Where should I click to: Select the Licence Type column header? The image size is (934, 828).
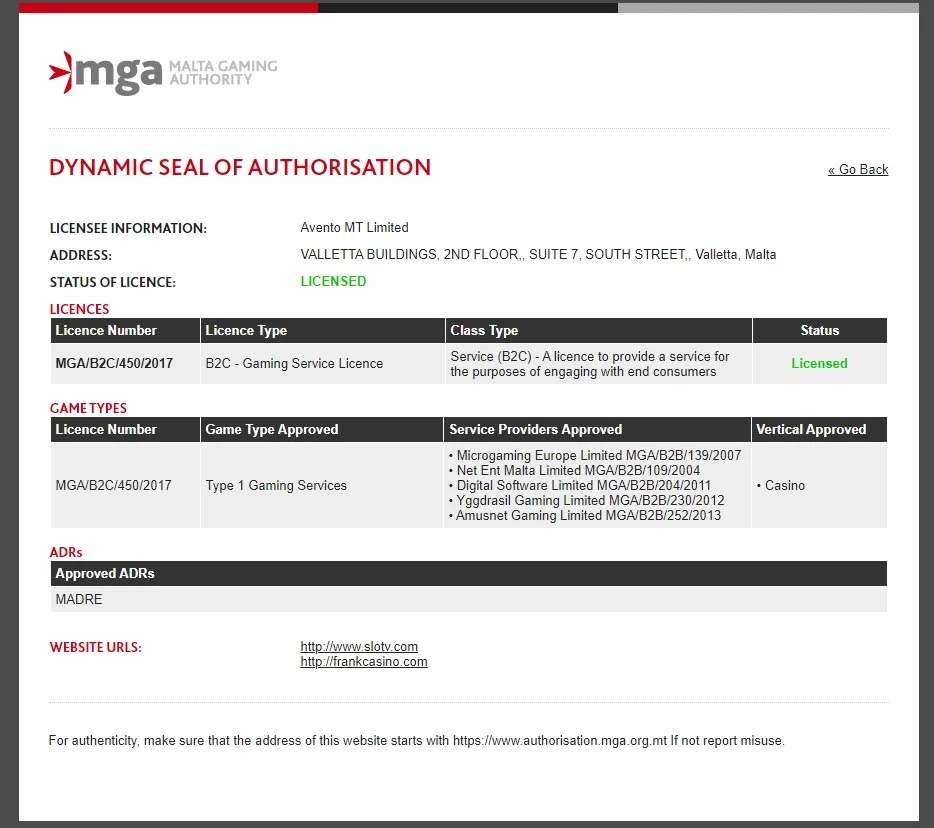tap(322, 331)
